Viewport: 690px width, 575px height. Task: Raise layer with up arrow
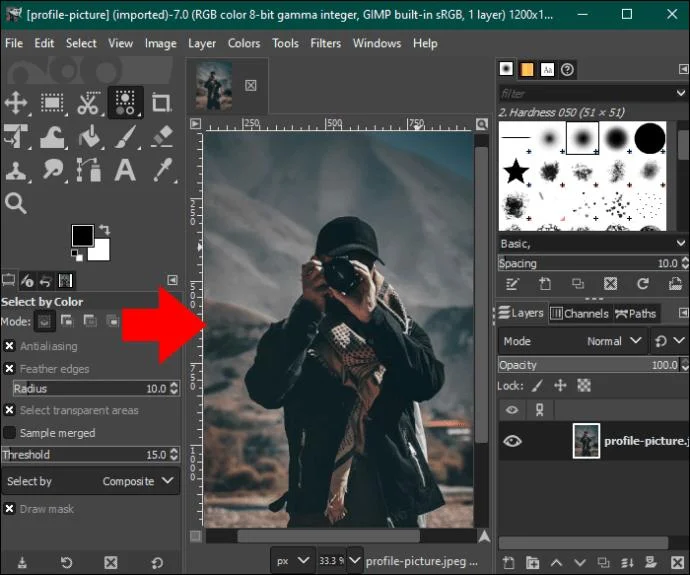click(x=556, y=562)
